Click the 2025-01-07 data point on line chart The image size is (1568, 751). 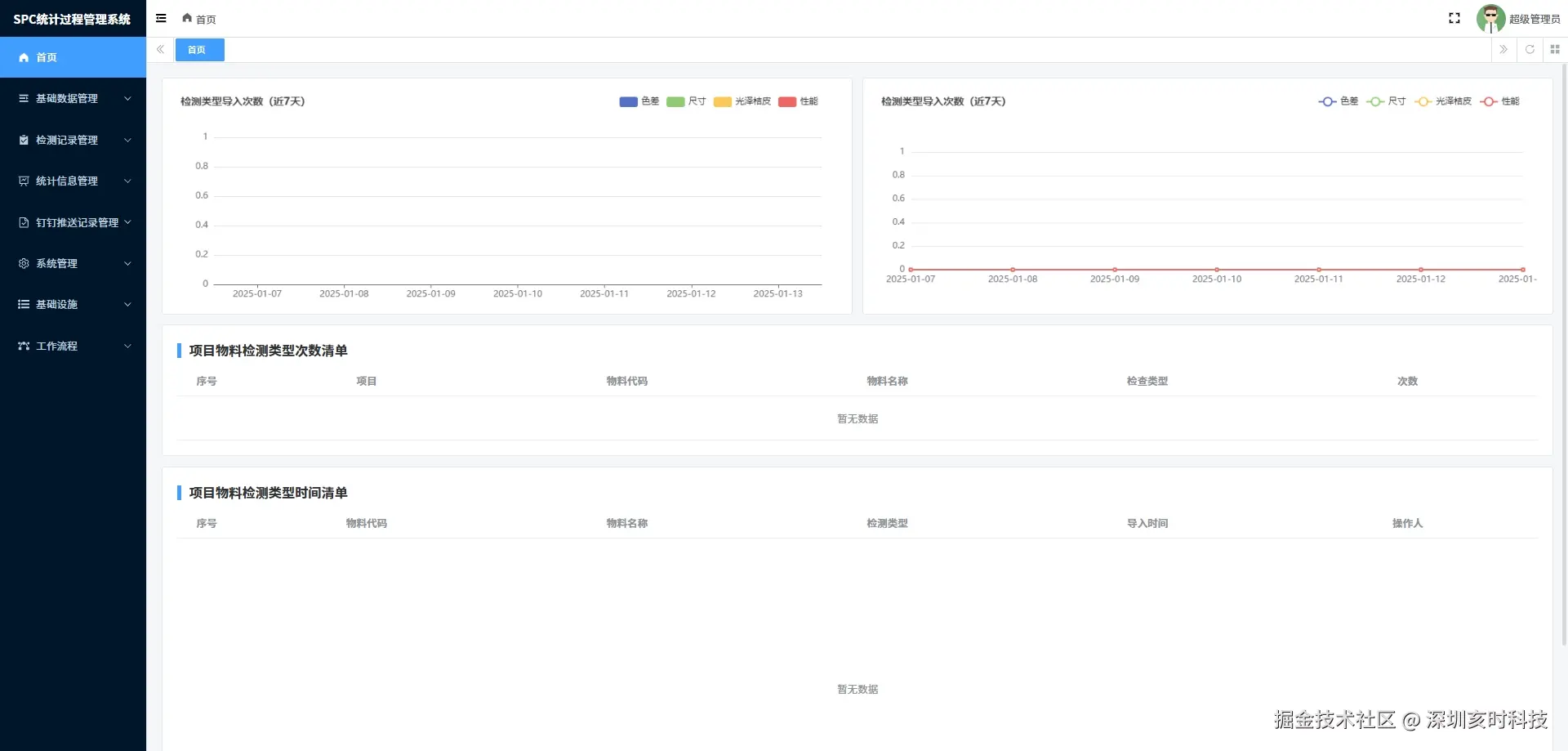pos(911,270)
